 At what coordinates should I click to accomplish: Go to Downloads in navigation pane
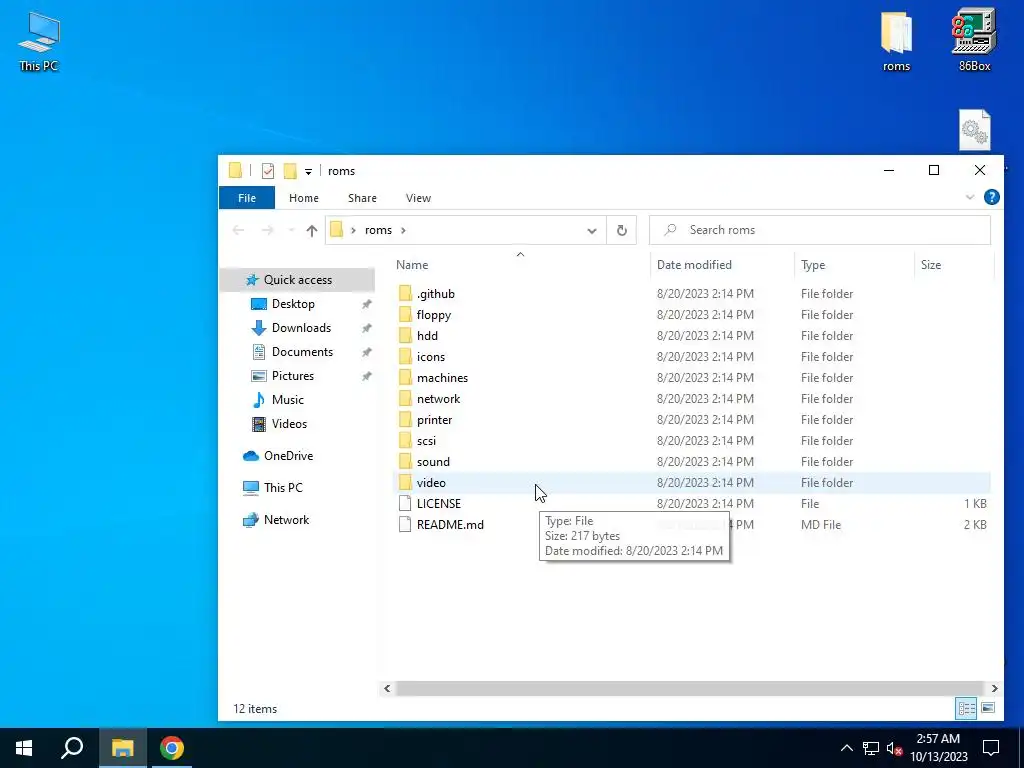pos(301,328)
